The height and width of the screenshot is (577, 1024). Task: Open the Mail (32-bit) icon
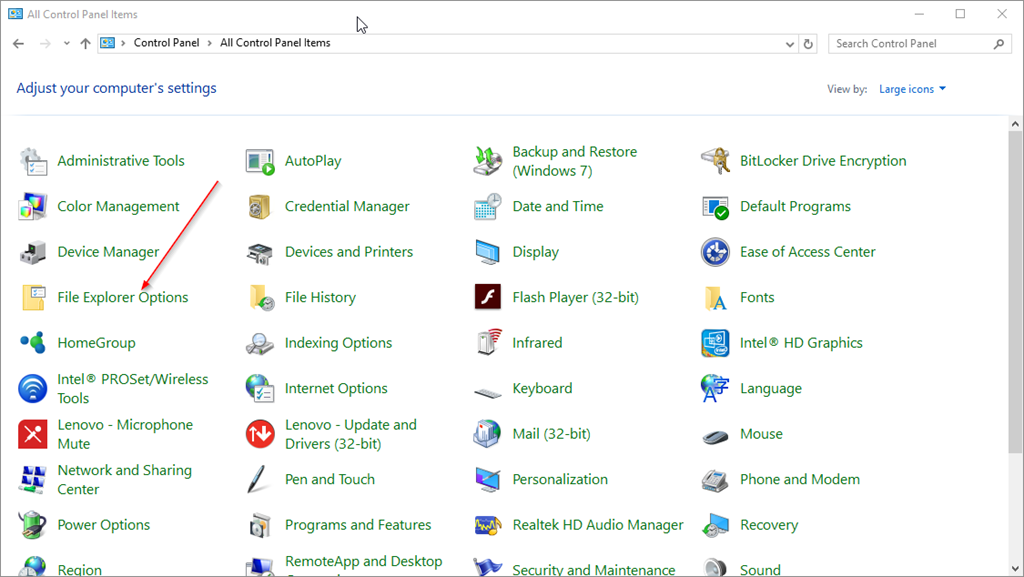[487, 434]
